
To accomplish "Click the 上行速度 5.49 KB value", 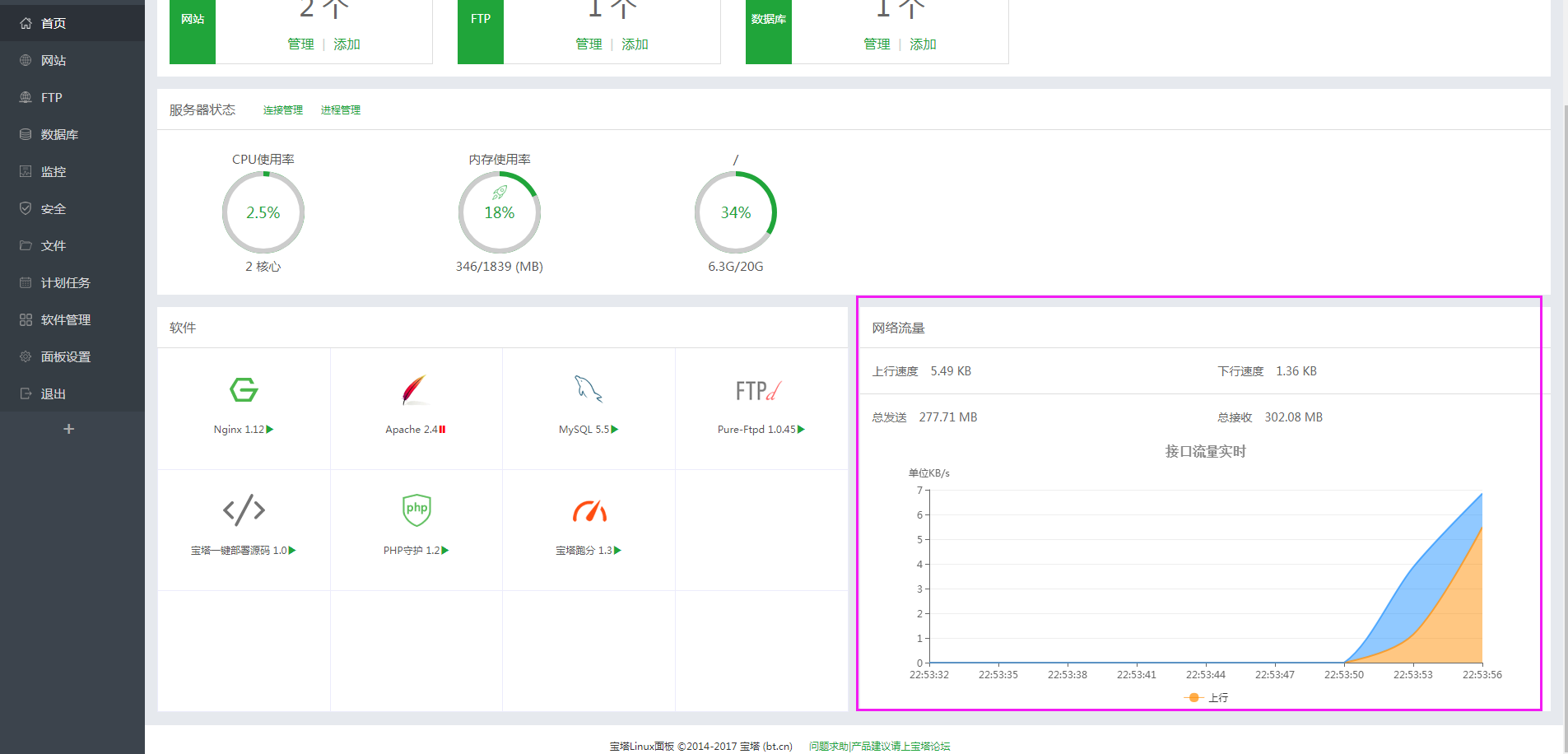I will [951, 371].
